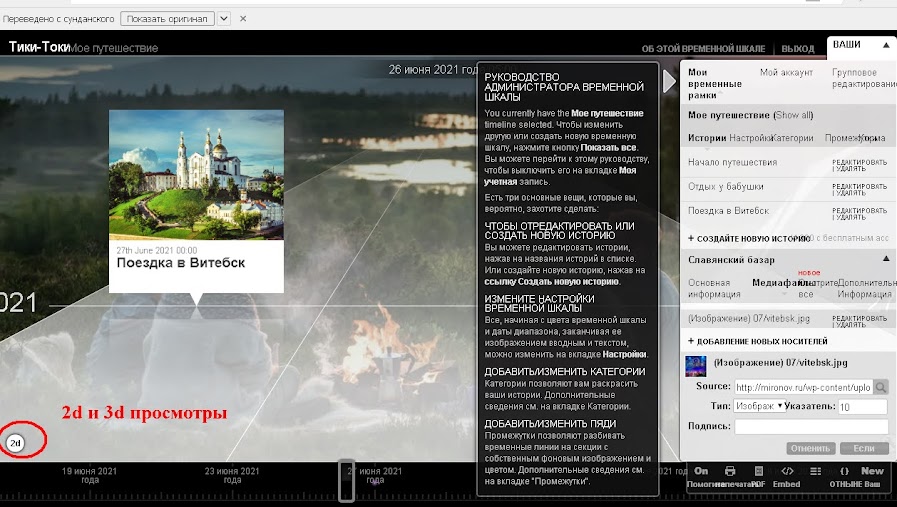
Task: Collapse the admin guide with the arrow
Action: (x=669, y=81)
